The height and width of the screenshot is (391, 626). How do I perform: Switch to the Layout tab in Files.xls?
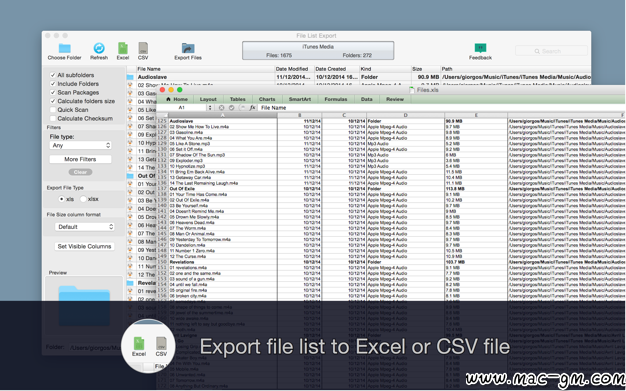pyautogui.click(x=208, y=99)
